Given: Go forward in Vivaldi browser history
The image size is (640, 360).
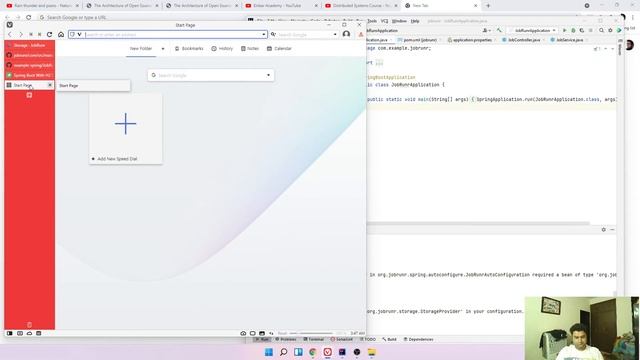Looking at the screenshot, I should [x=21, y=35].
